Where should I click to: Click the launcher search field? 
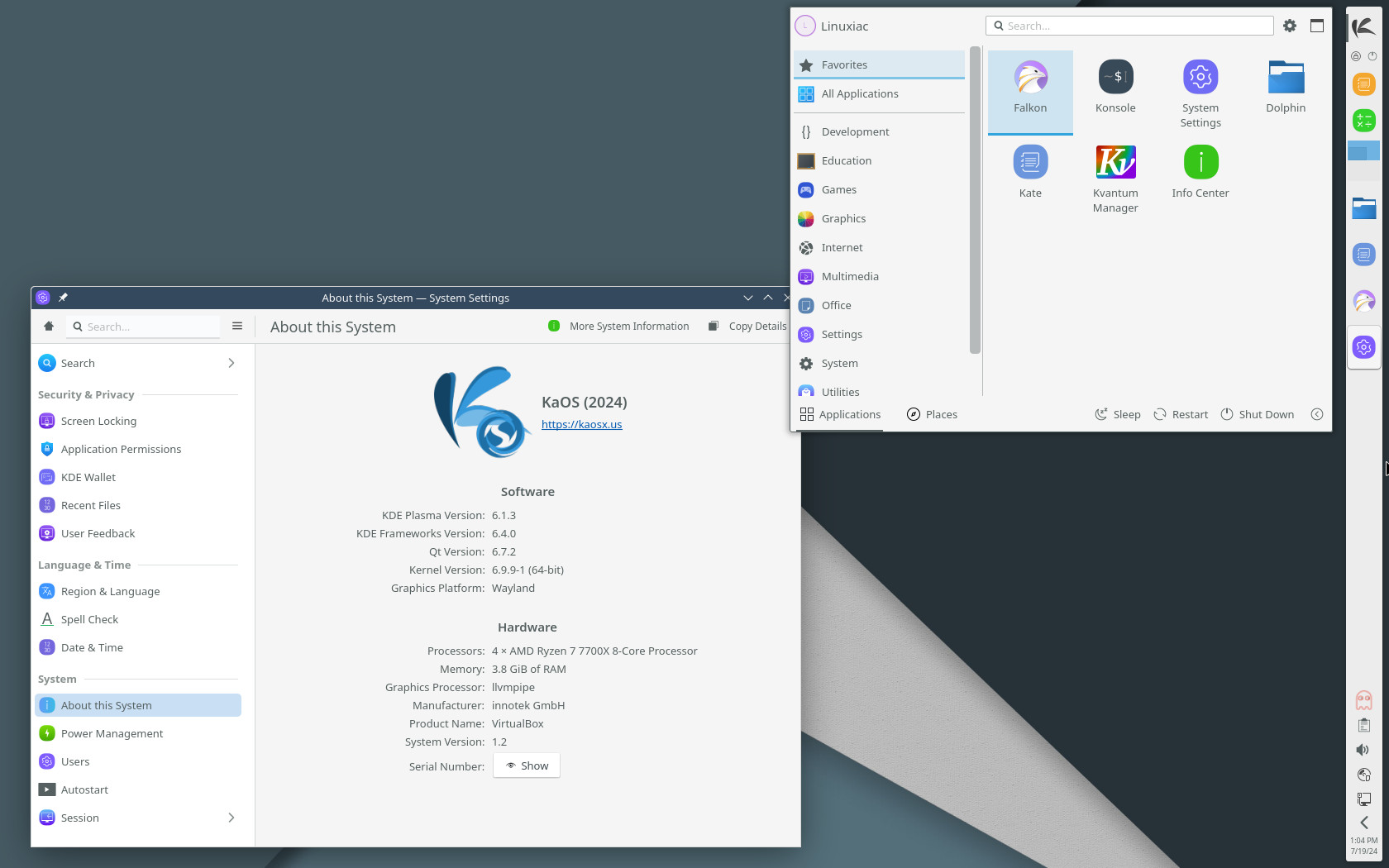click(x=1129, y=26)
